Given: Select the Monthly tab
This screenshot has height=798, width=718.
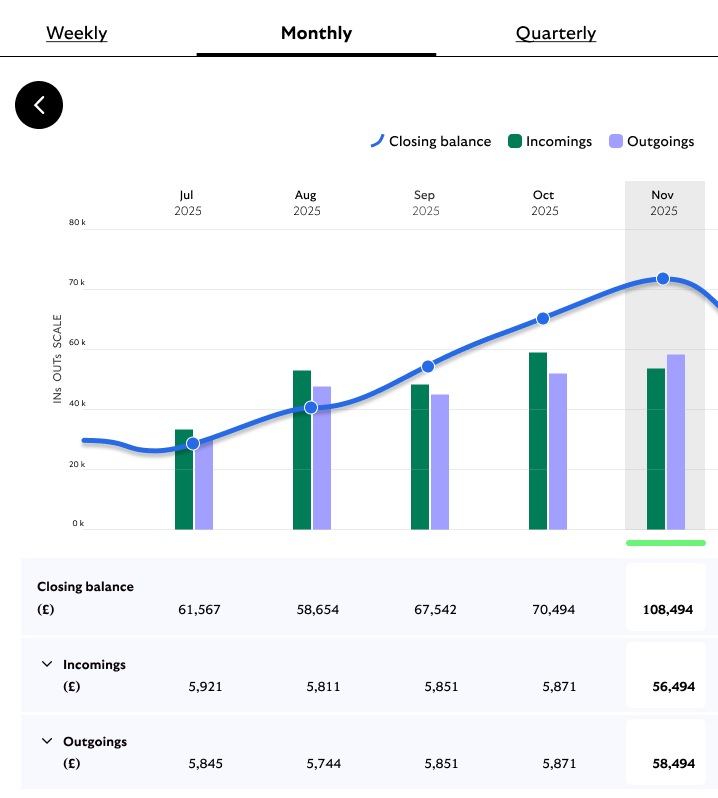Looking at the screenshot, I should 316,33.
